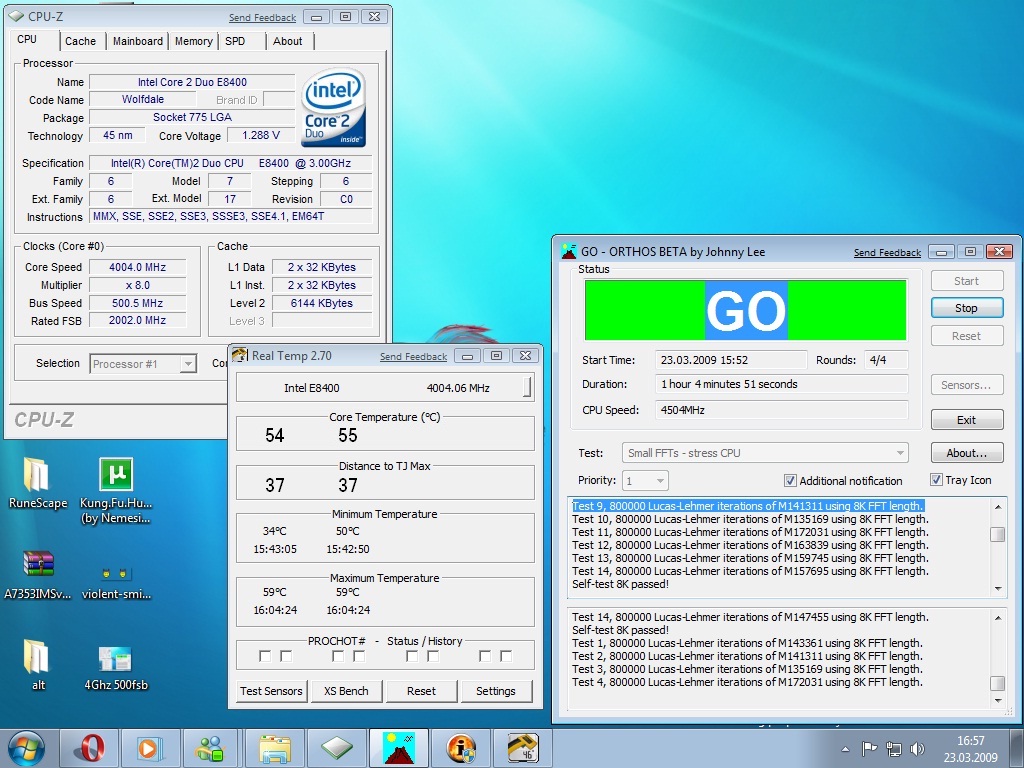Viewport: 1024px width, 768px height.
Task: Click the grayed Sensors... button in ORTHOS
Action: point(967,385)
